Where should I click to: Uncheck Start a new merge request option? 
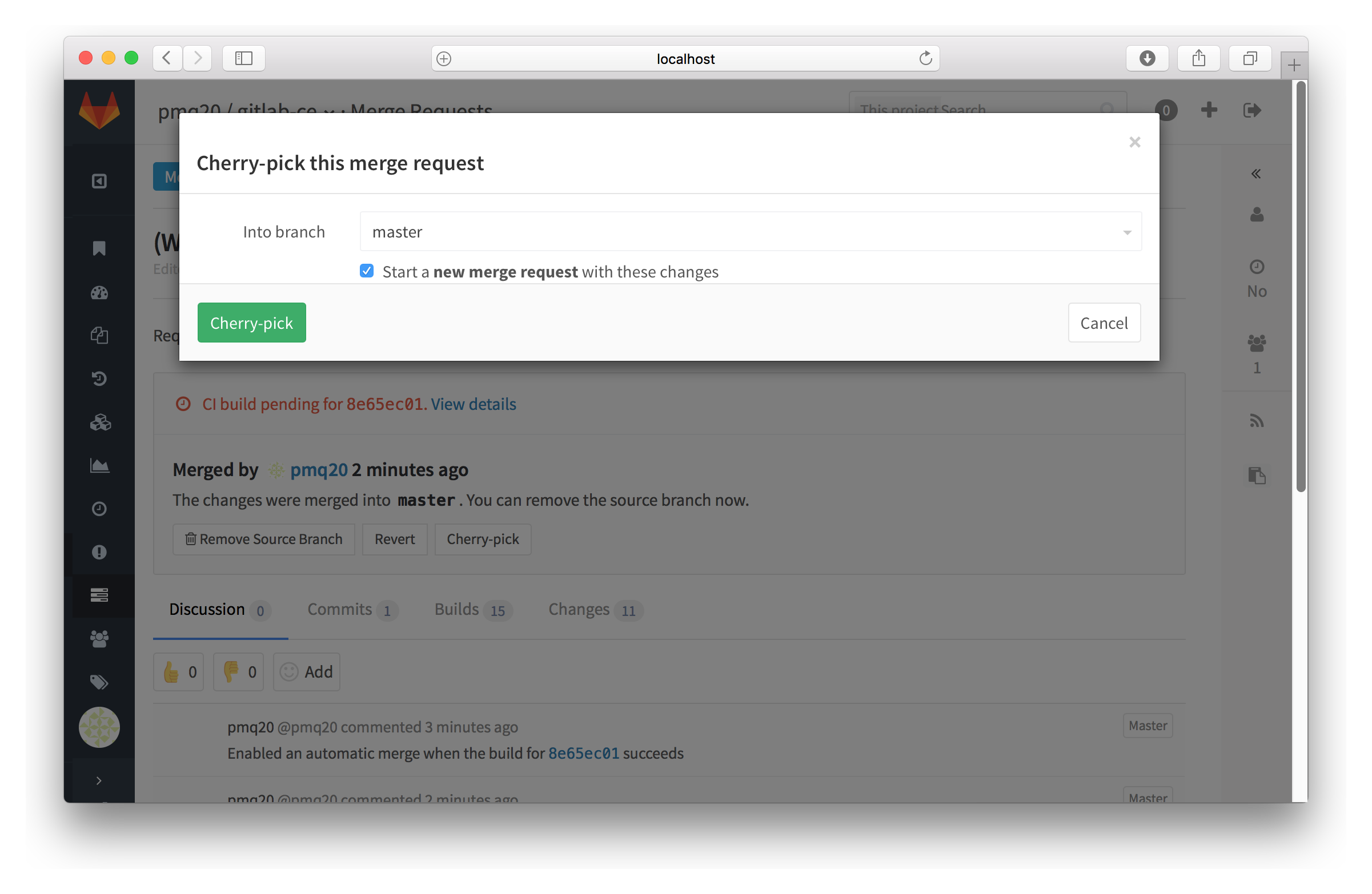367,271
